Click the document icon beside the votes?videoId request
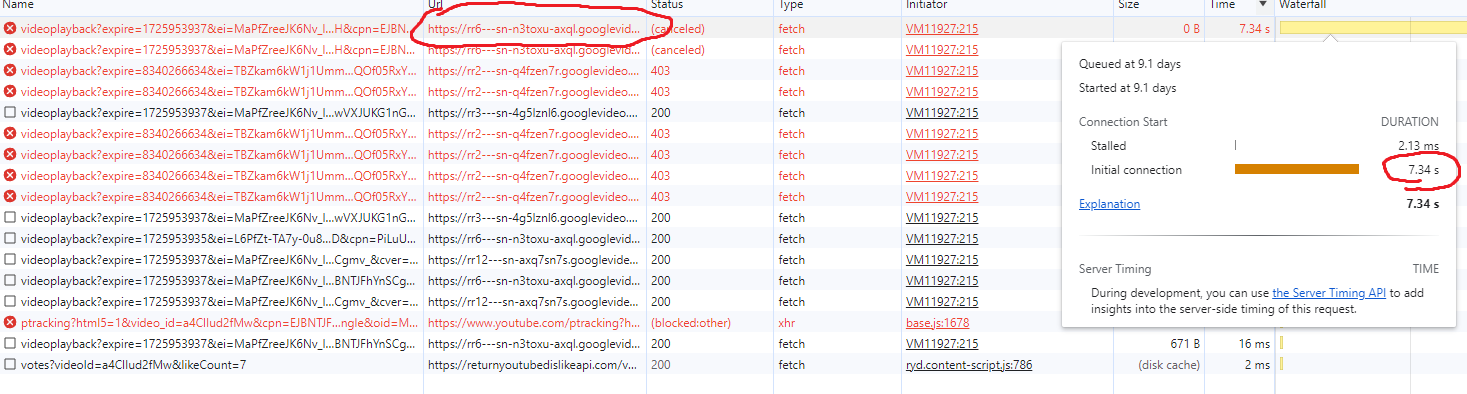1467x394 pixels. coord(10,365)
